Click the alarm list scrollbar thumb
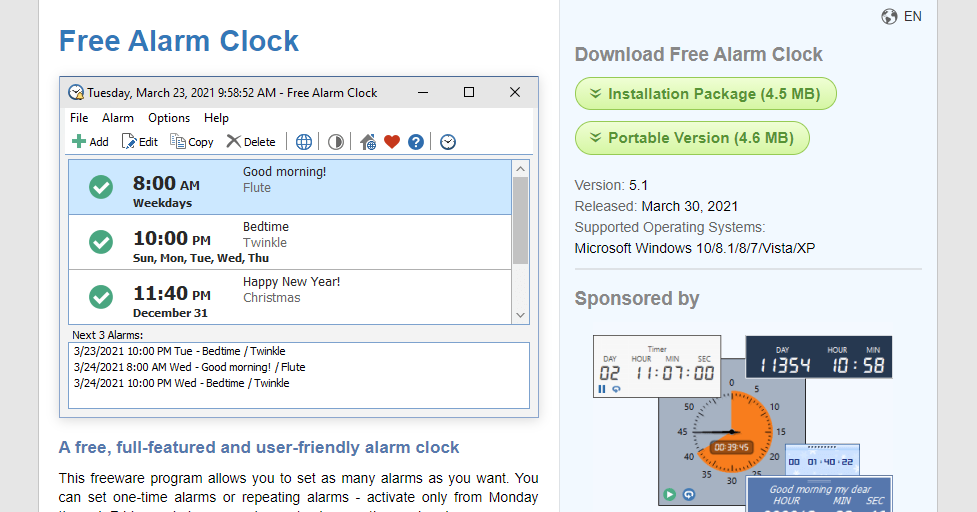Image resolution: width=977 pixels, height=512 pixels. coord(521,220)
